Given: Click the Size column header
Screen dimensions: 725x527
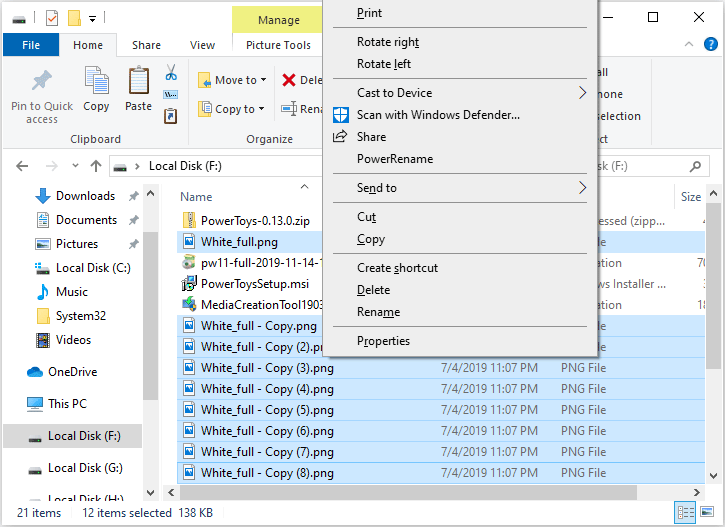Looking at the screenshot, I should pos(691,197).
